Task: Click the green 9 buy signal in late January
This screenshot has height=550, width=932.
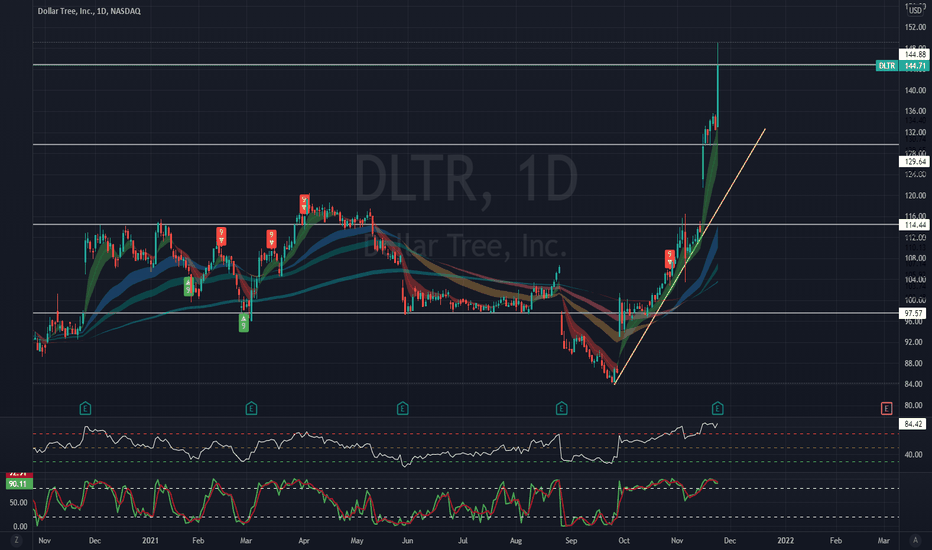Action: [188, 287]
